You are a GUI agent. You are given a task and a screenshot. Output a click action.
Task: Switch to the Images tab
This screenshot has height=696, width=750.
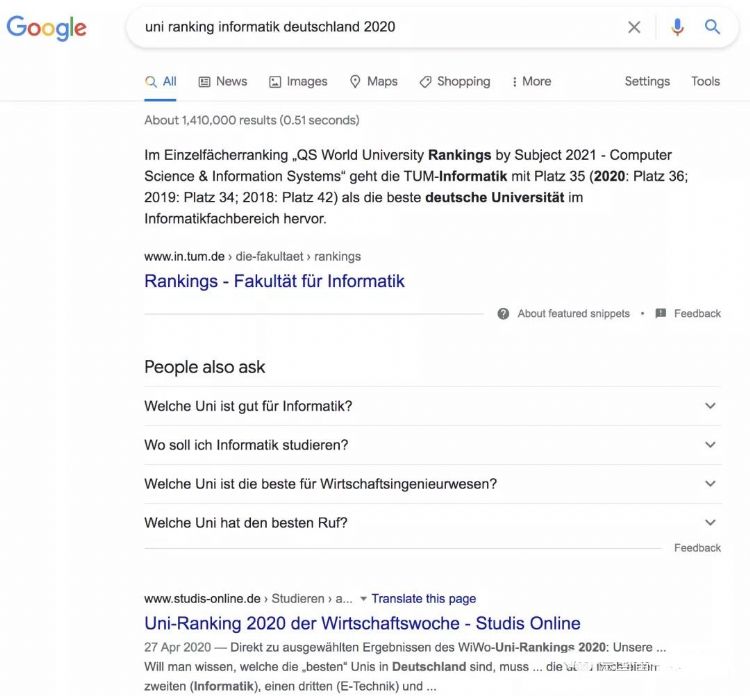click(x=298, y=81)
